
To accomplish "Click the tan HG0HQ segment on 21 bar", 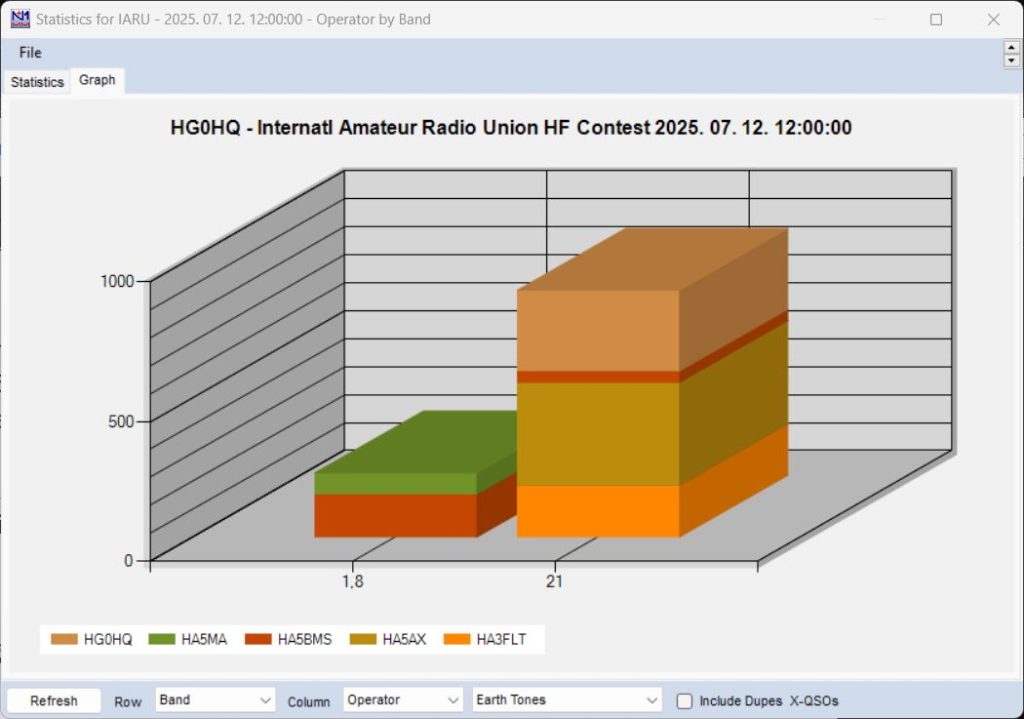I will [598, 330].
